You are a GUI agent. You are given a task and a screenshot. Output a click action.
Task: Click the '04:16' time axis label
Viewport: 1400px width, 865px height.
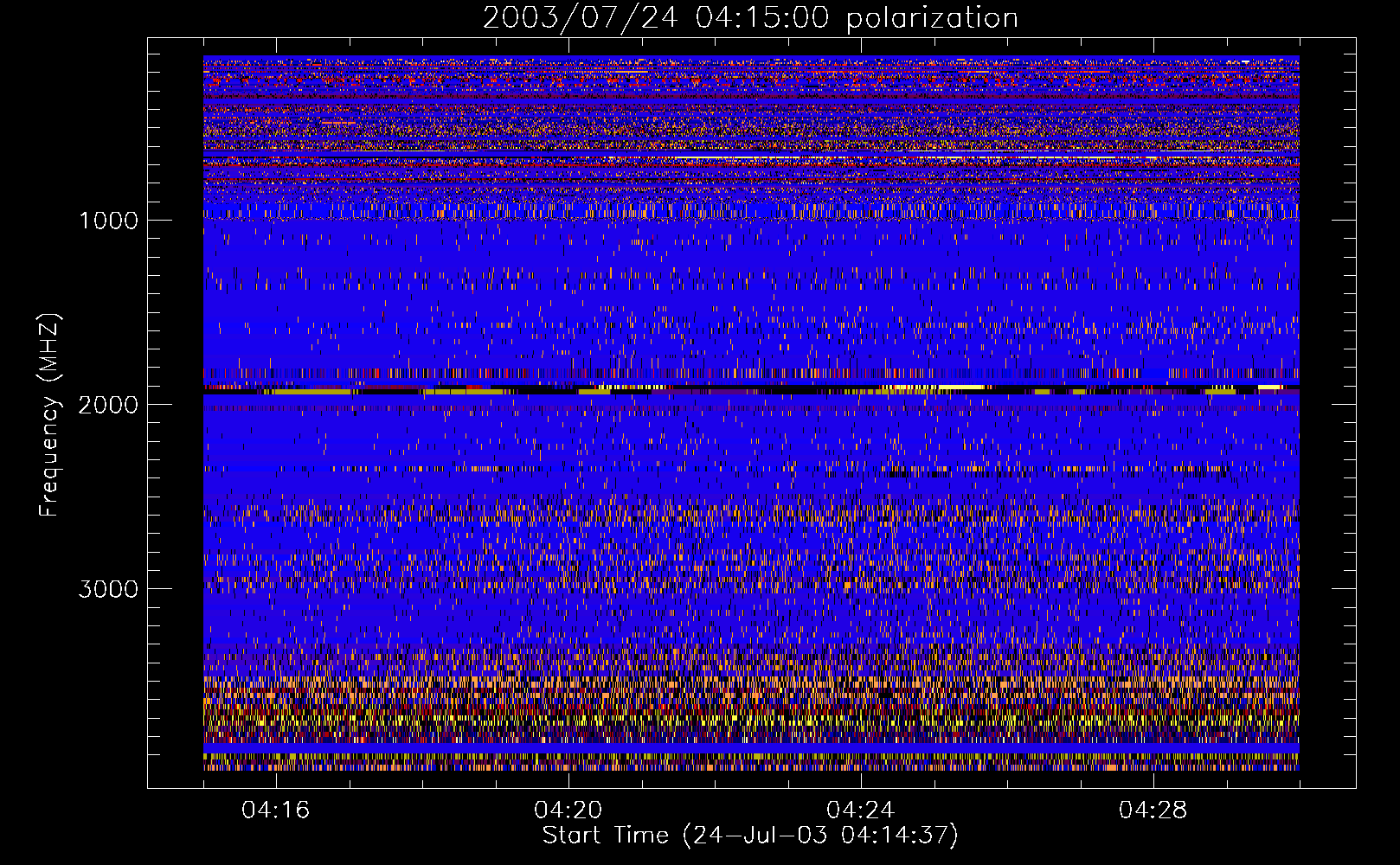(275, 811)
